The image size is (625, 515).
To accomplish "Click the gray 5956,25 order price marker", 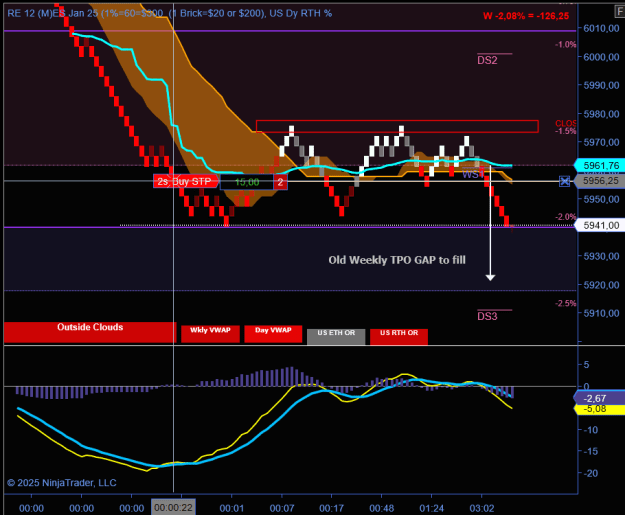I will (599, 181).
